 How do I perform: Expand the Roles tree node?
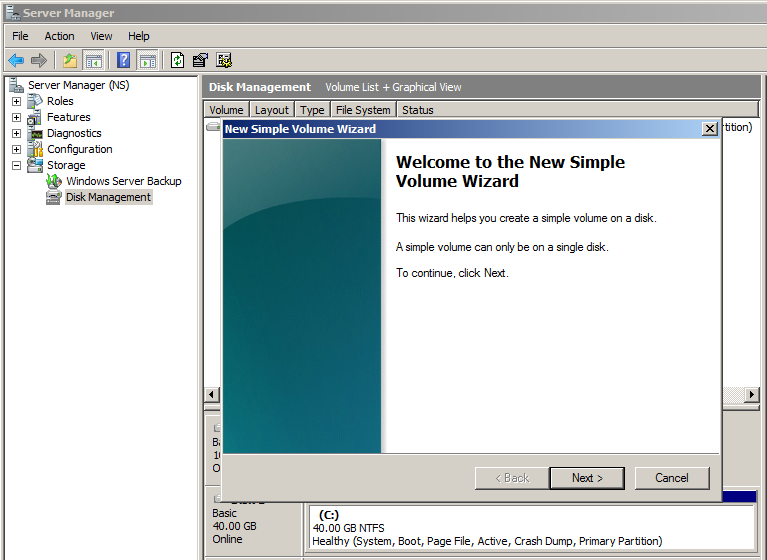[x=17, y=101]
